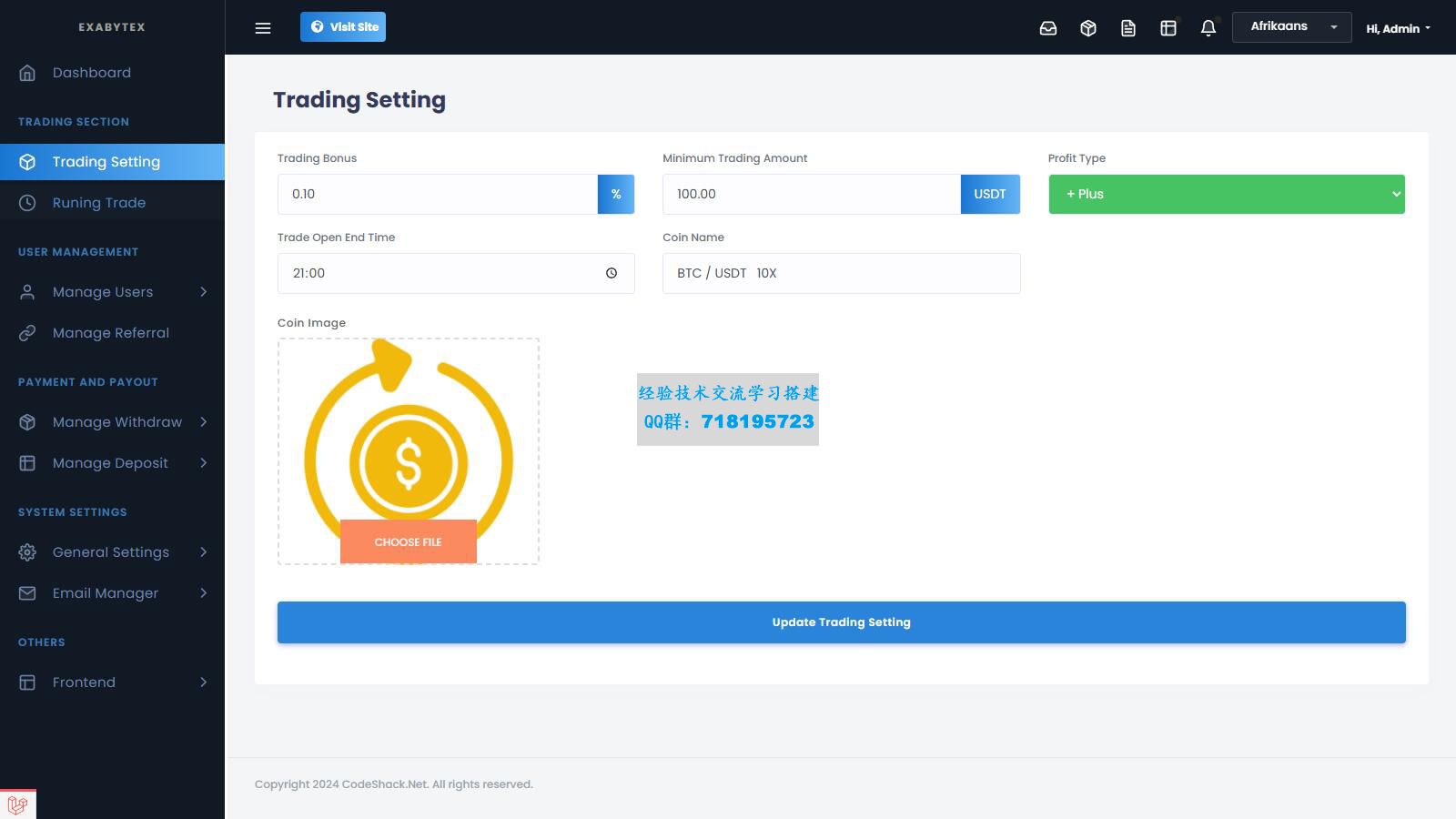Click the hamburger menu icon

coord(263,28)
